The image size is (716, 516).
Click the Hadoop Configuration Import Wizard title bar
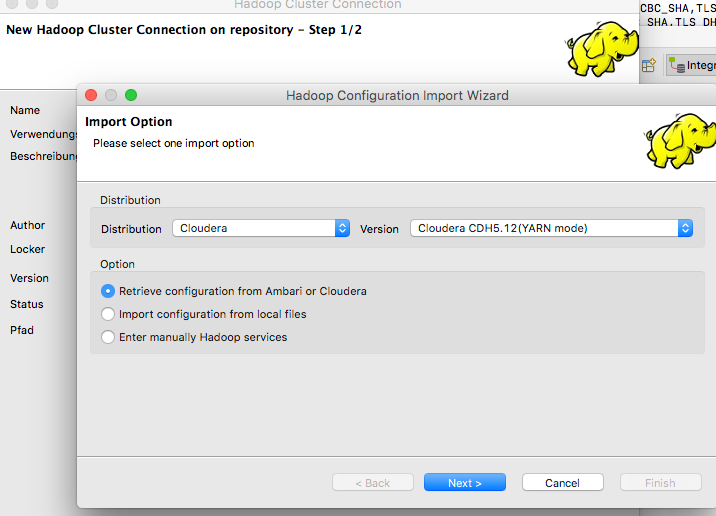tap(397, 95)
